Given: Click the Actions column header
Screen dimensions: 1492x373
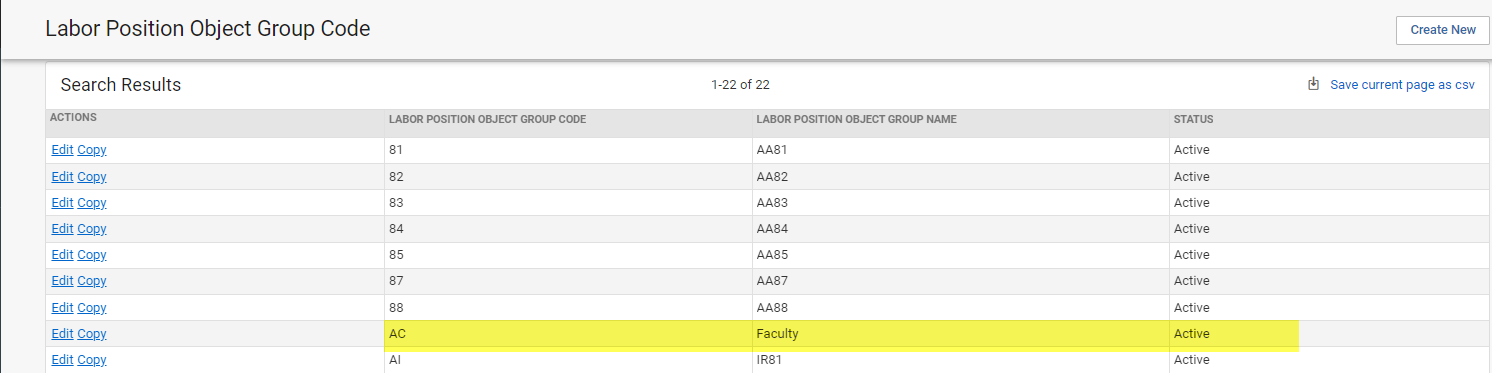Looking at the screenshot, I should 73,118.
